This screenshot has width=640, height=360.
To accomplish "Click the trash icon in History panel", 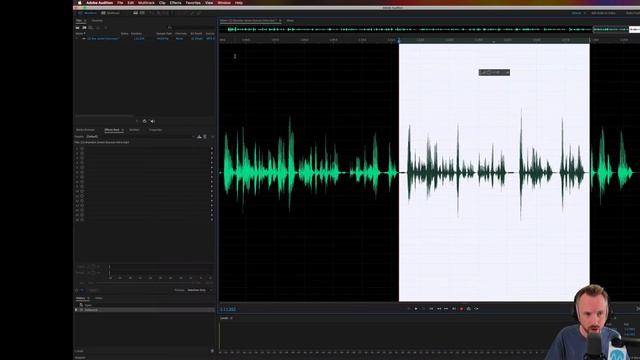I will click(212, 351).
